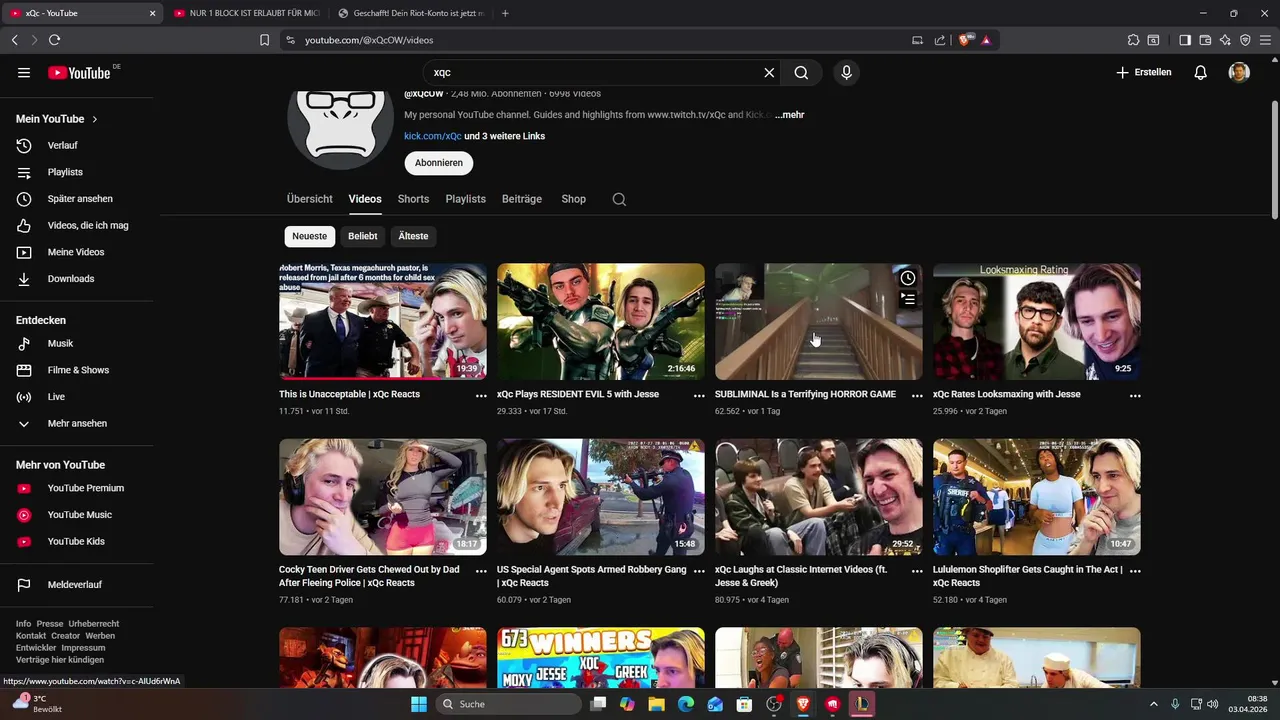This screenshot has width=1280, height=720.
Task: Select the Neueste sort chip
Action: pos(309,236)
